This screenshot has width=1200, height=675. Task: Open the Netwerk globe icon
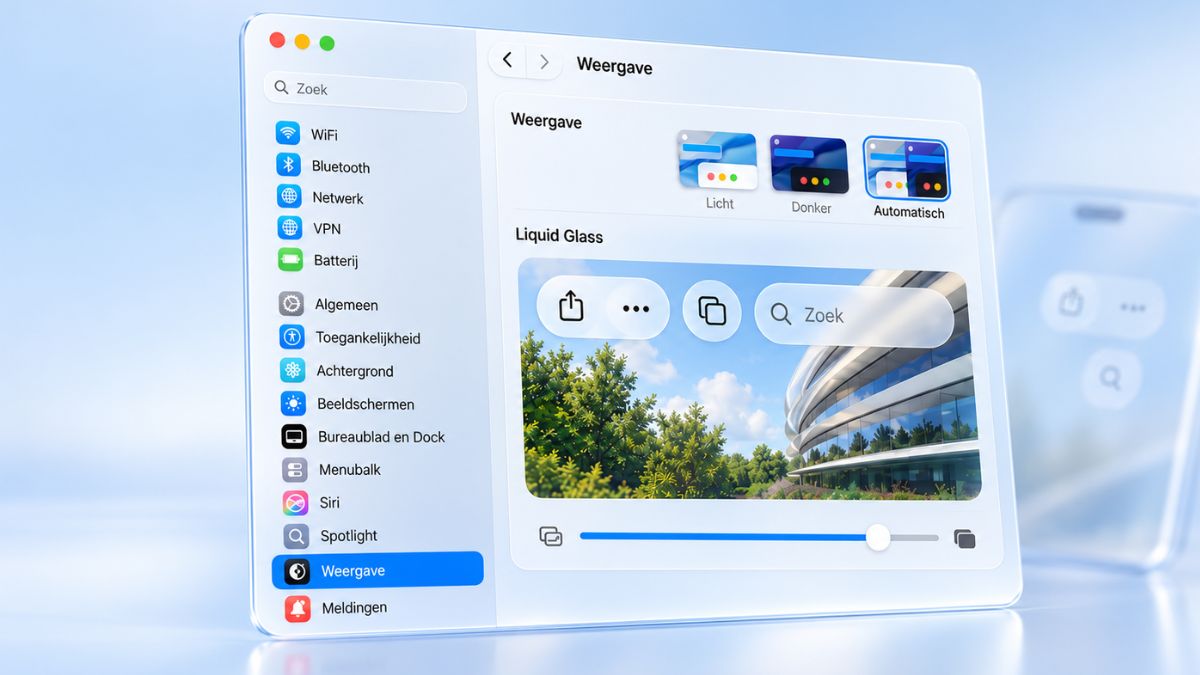tap(289, 196)
